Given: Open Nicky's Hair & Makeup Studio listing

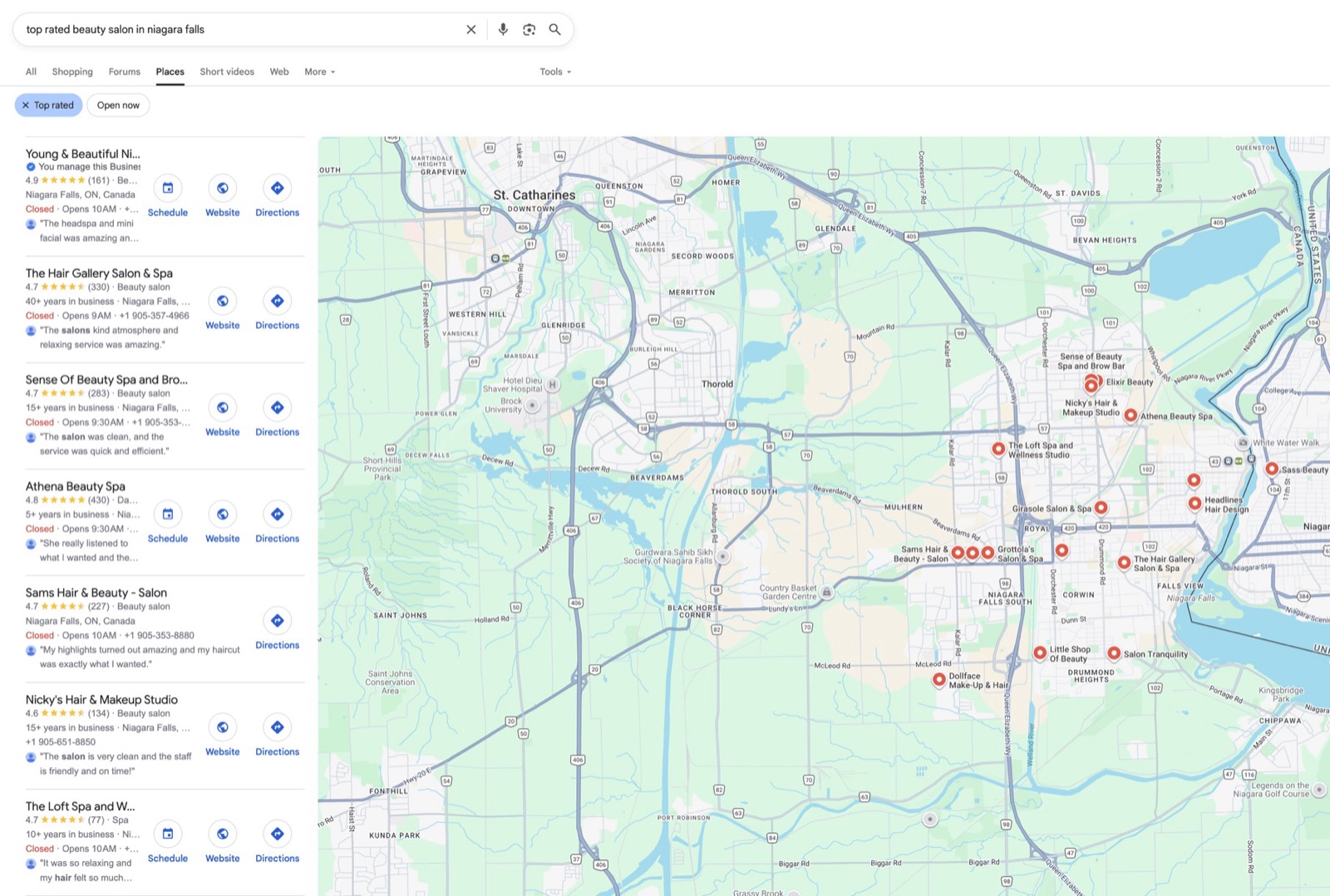Looking at the screenshot, I should (x=101, y=700).
